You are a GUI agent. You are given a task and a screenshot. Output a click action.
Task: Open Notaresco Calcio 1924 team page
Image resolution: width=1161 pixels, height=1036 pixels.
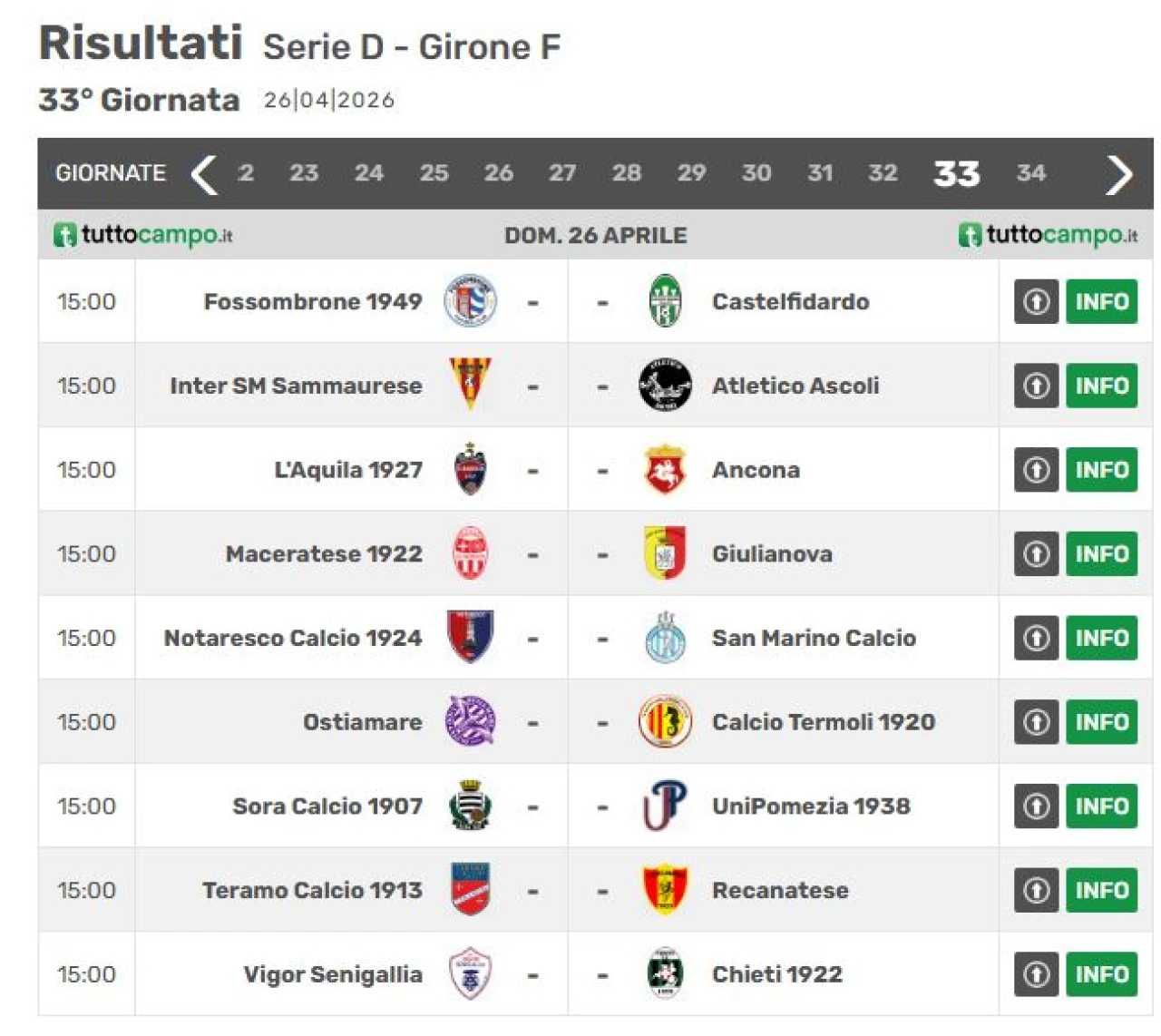[x=292, y=638]
